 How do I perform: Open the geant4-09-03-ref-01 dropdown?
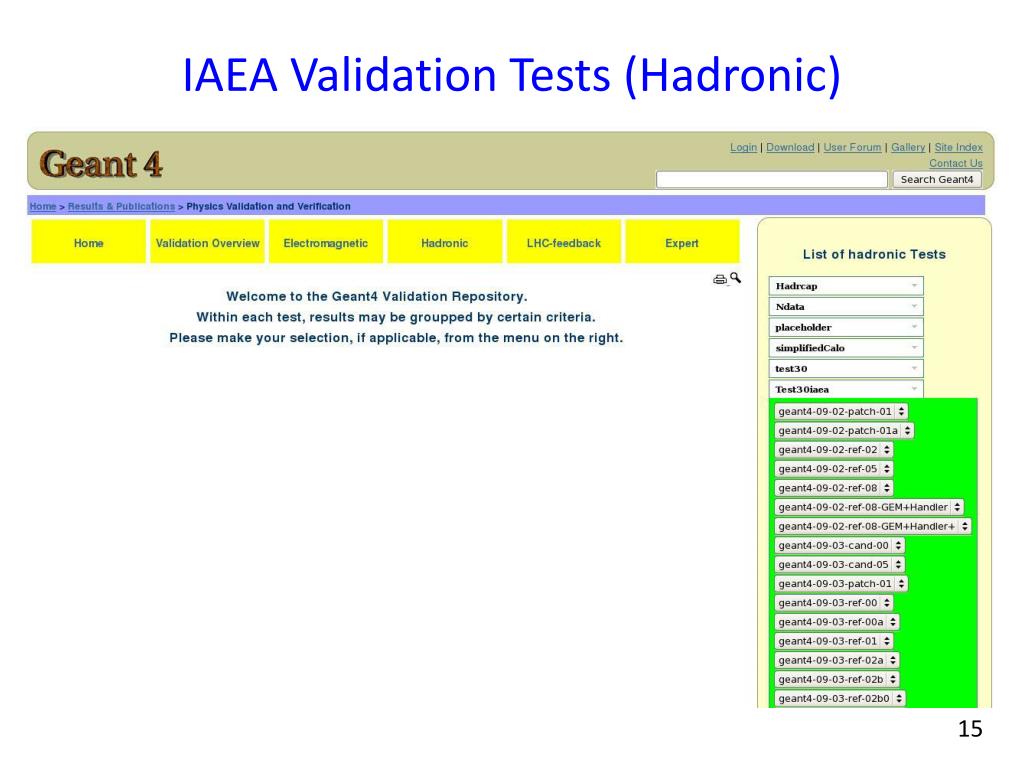coord(833,641)
